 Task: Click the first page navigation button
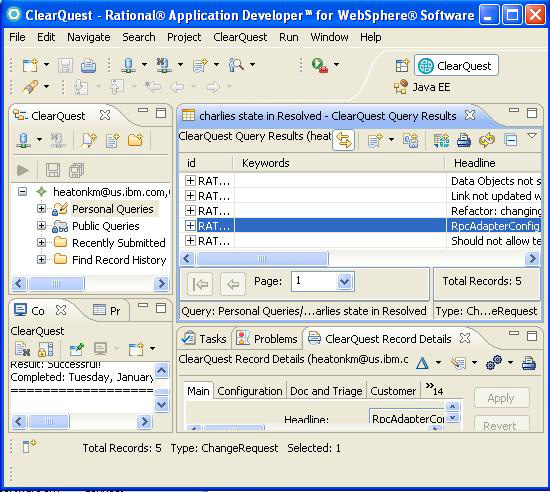(200, 284)
